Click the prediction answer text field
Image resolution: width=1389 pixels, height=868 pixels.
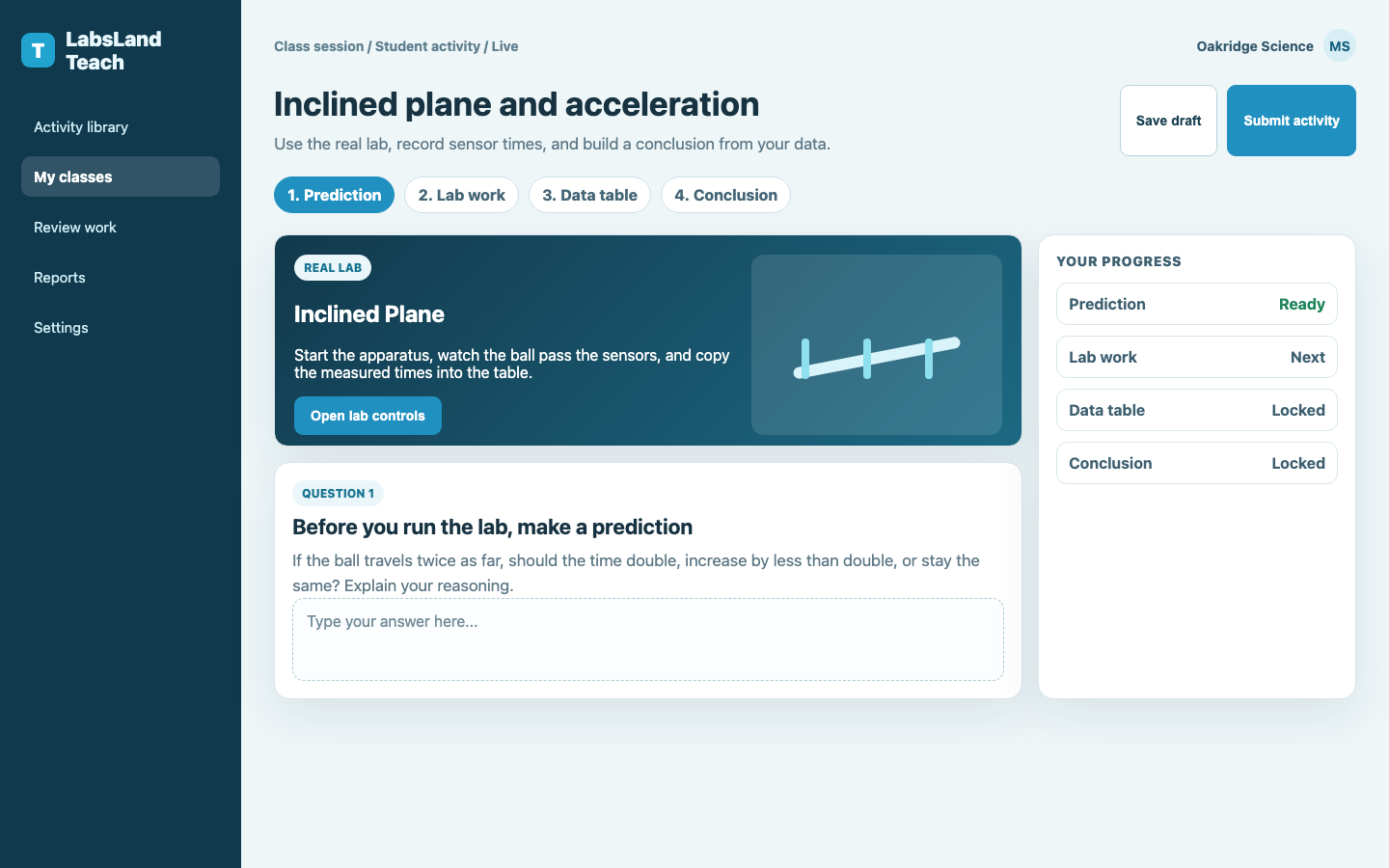click(648, 639)
